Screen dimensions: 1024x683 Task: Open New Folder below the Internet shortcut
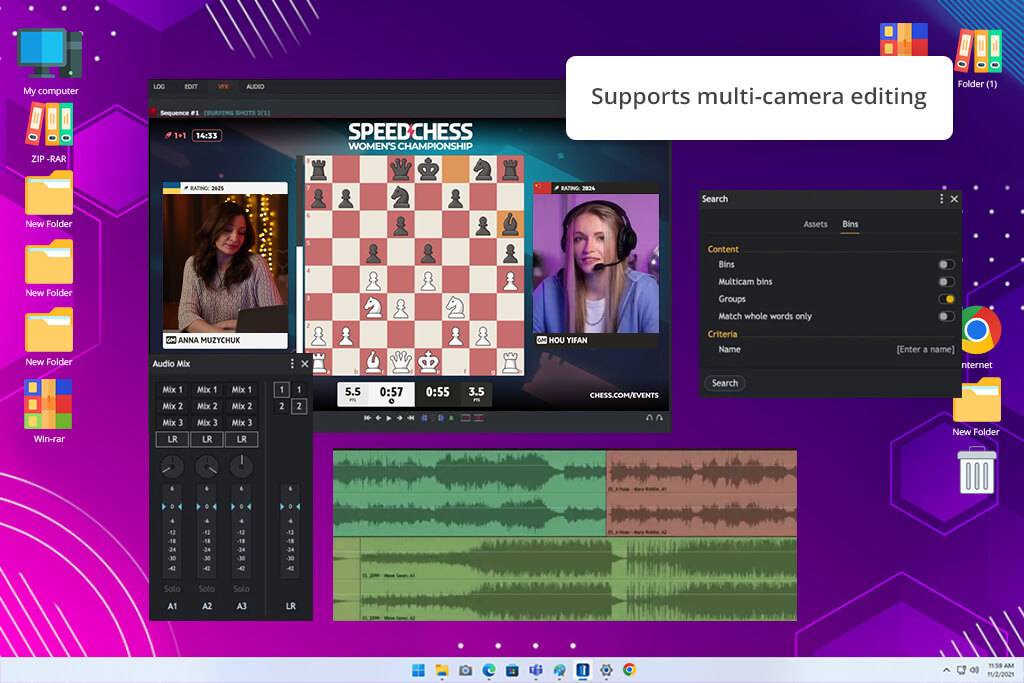976,407
